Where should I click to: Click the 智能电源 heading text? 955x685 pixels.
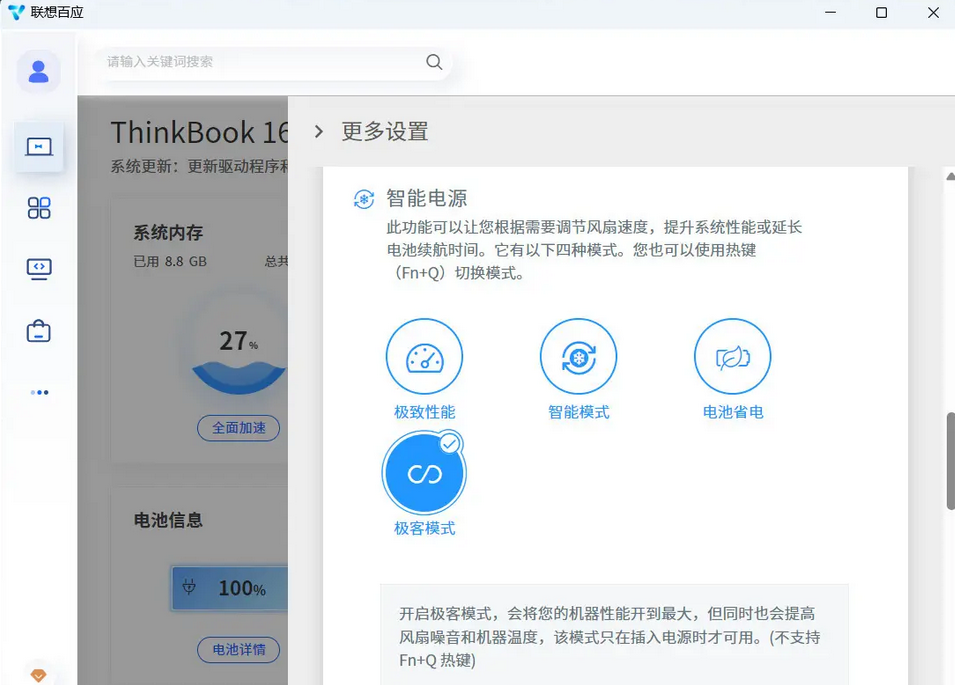pyautogui.click(x=427, y=198)
